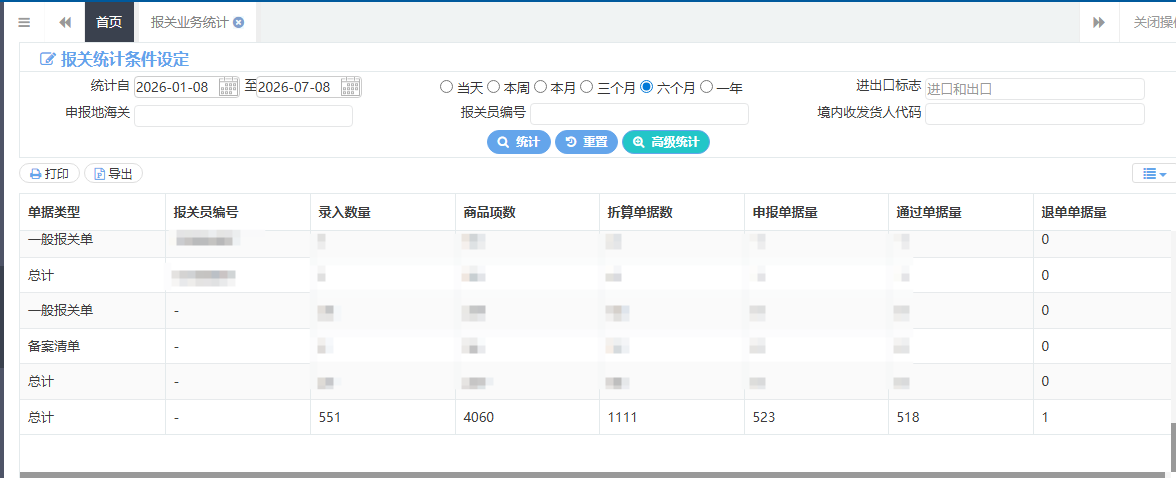
Task: Click the column list settings icon
Action: 1154,173
